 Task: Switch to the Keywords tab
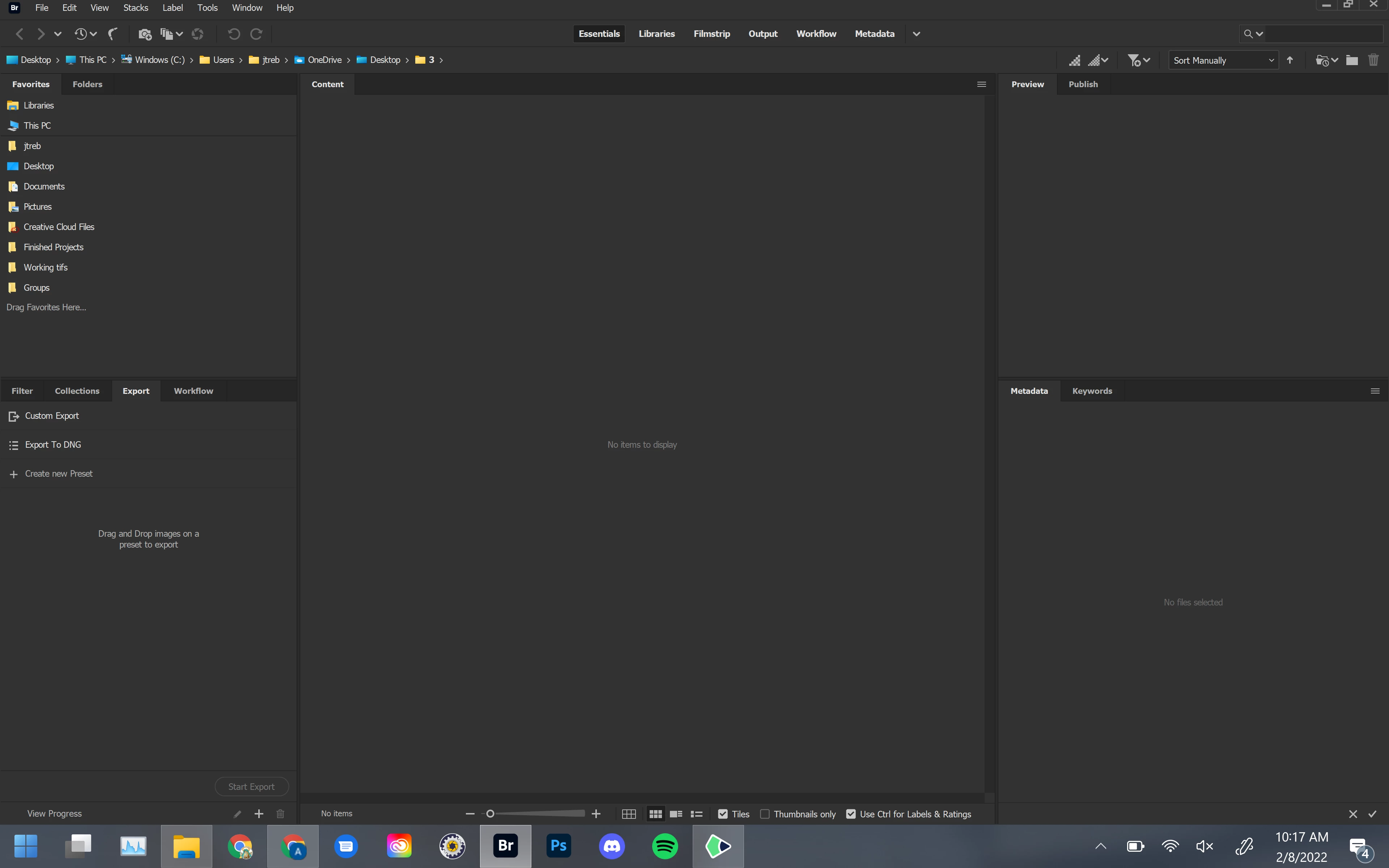pyautogui.click(x=1092, y=391)
